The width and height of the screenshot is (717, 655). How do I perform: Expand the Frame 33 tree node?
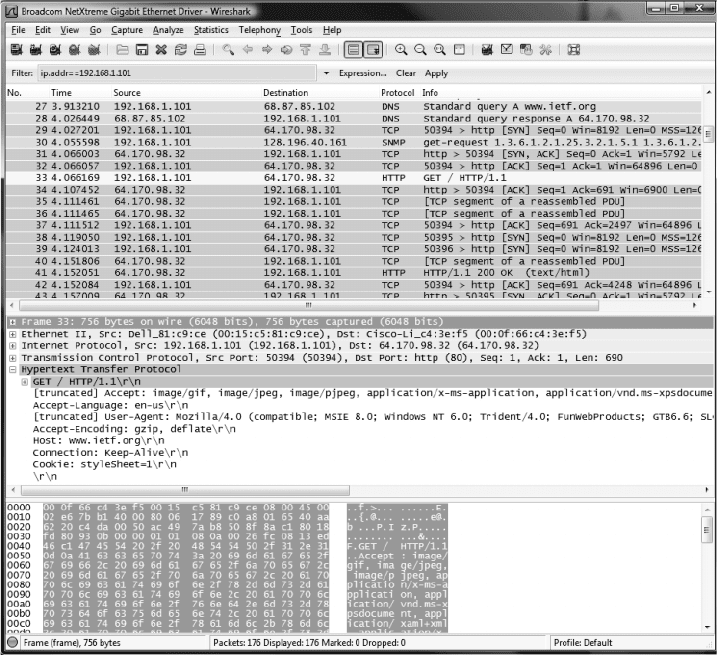tap(13, 322)
